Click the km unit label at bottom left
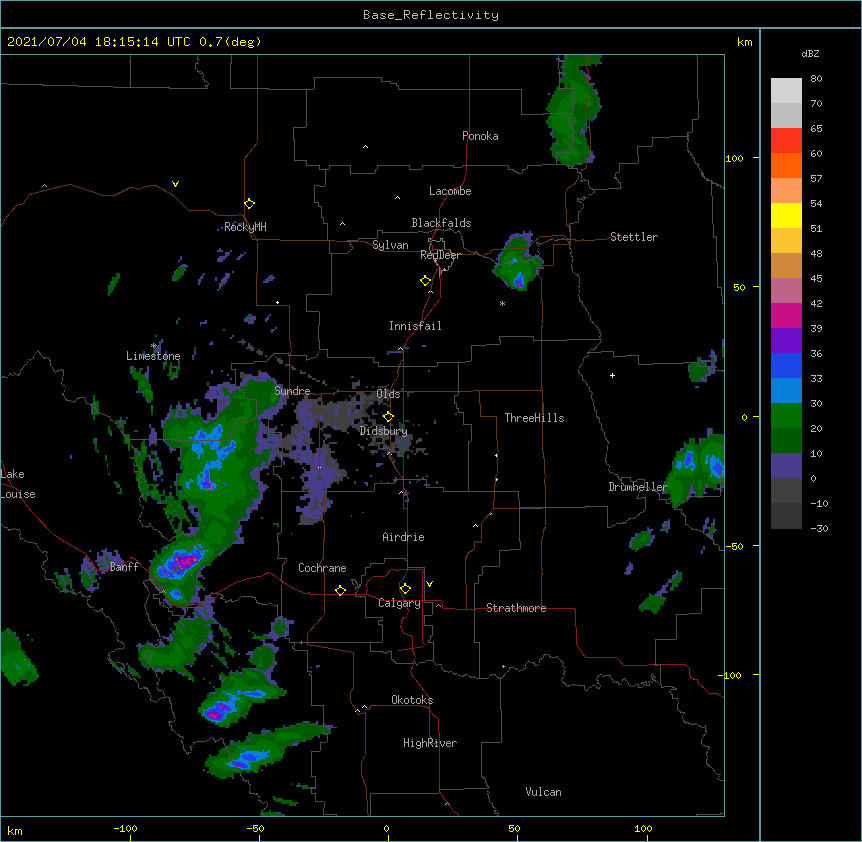Viewport: 862px width, 842px height. (15, 831)
